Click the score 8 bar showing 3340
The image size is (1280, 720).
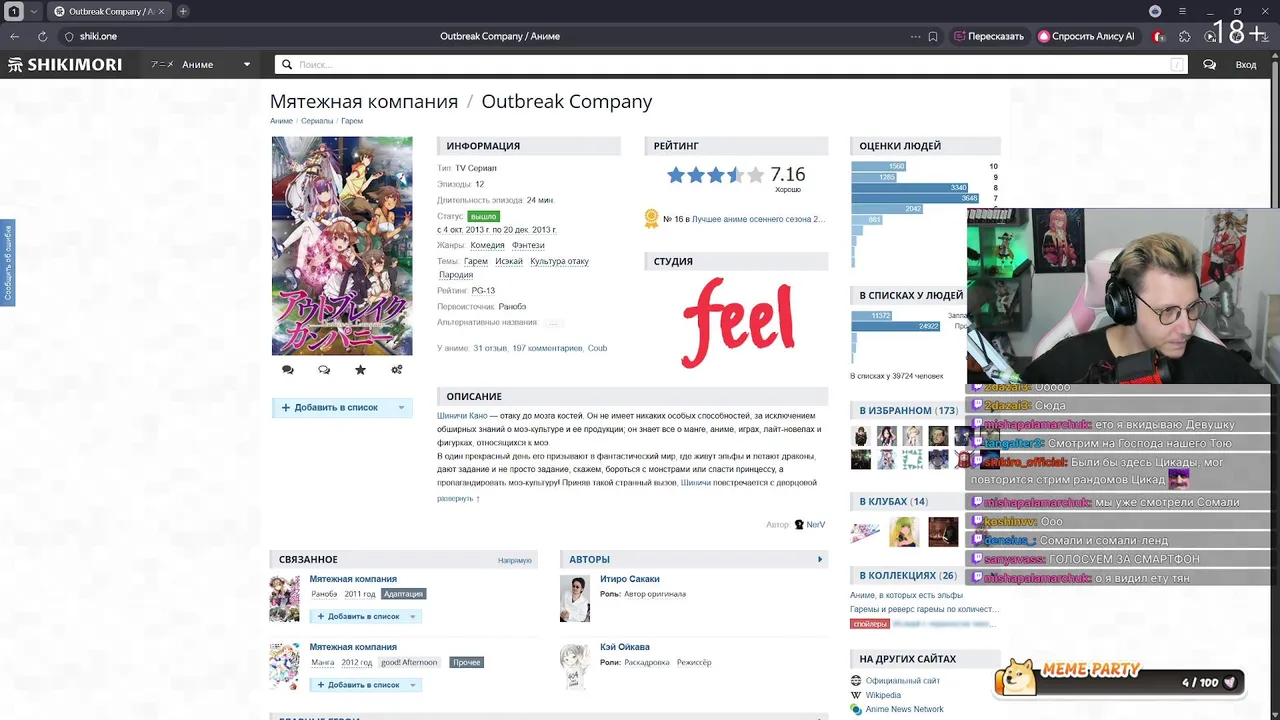click(x=910, y=187)
